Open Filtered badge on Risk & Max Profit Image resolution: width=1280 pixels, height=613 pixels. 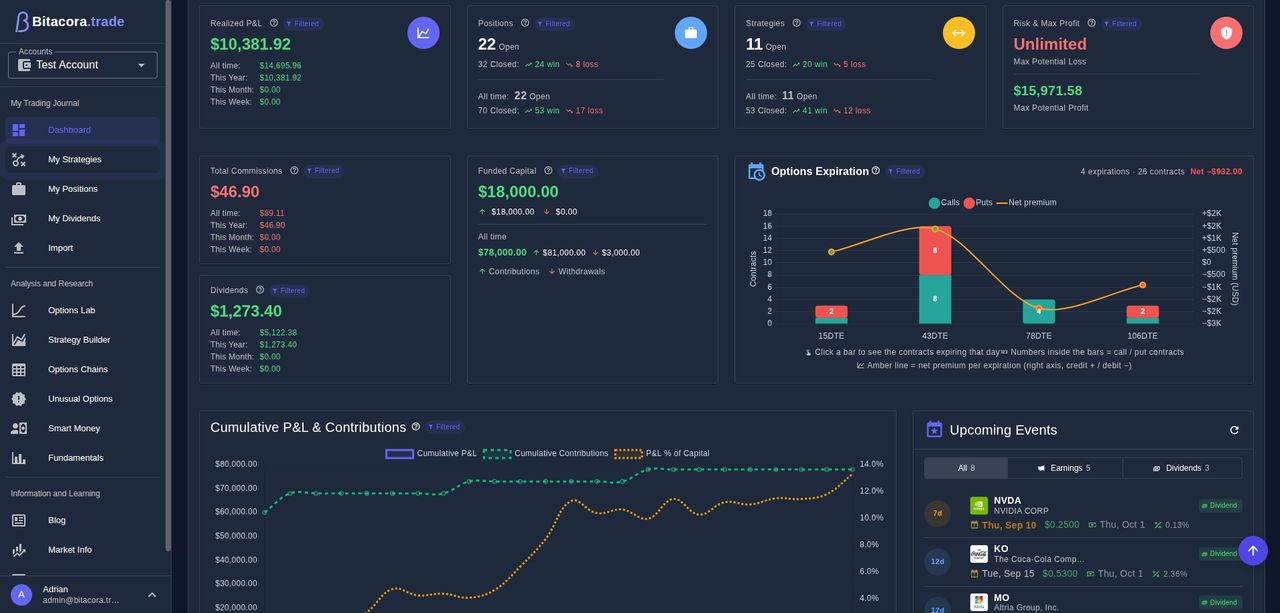tap(1121, 23)
